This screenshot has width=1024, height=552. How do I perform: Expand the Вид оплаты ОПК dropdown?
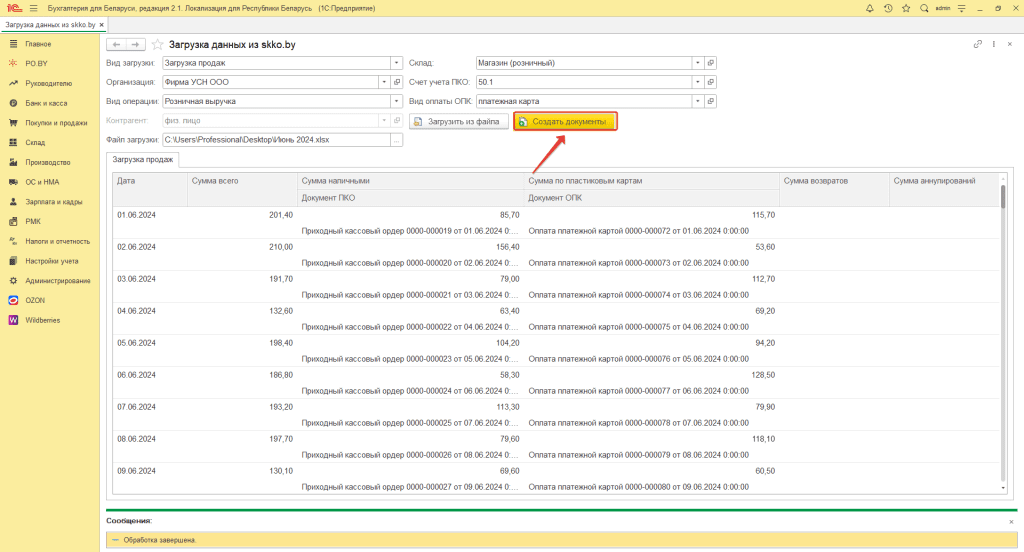pyautogui.click(x=698, y=101)
